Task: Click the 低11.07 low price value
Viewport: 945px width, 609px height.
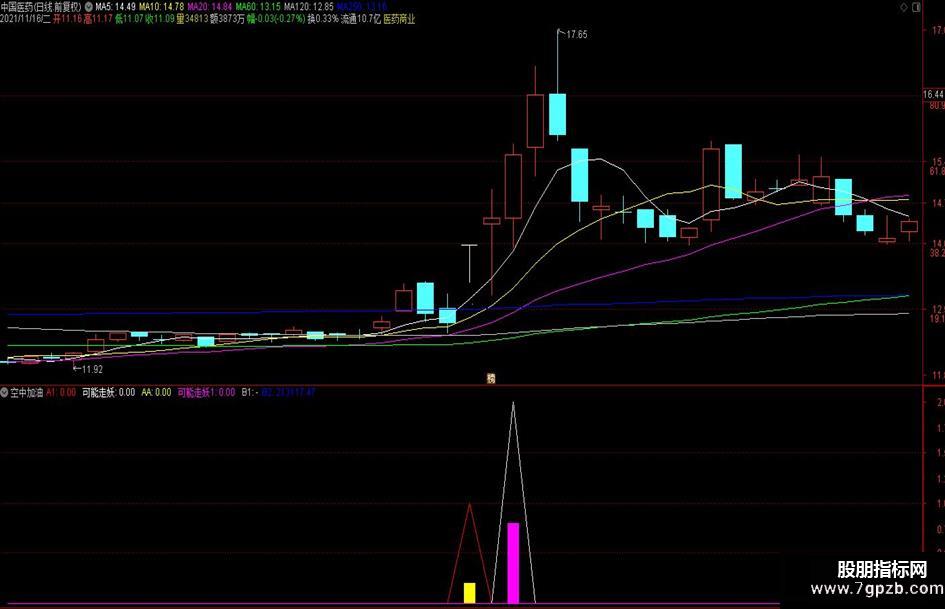Action: pyautogui.click(x=129, y=19)
